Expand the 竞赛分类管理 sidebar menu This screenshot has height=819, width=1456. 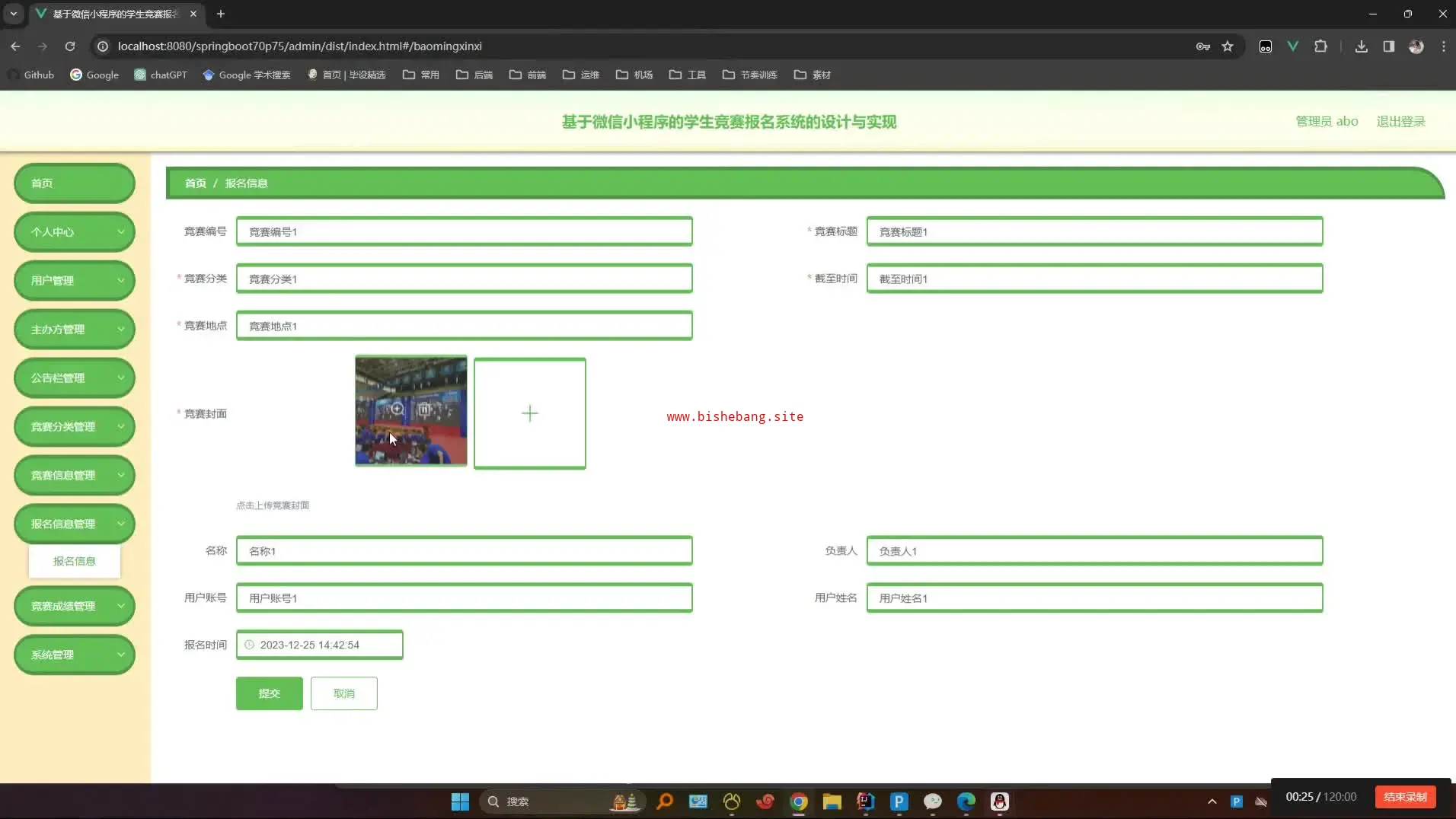tap(75, 427)
